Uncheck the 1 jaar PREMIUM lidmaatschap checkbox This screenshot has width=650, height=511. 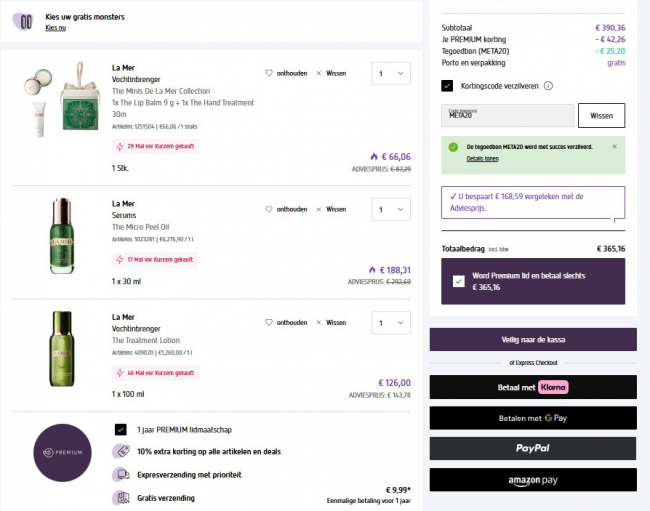point(120,429)
